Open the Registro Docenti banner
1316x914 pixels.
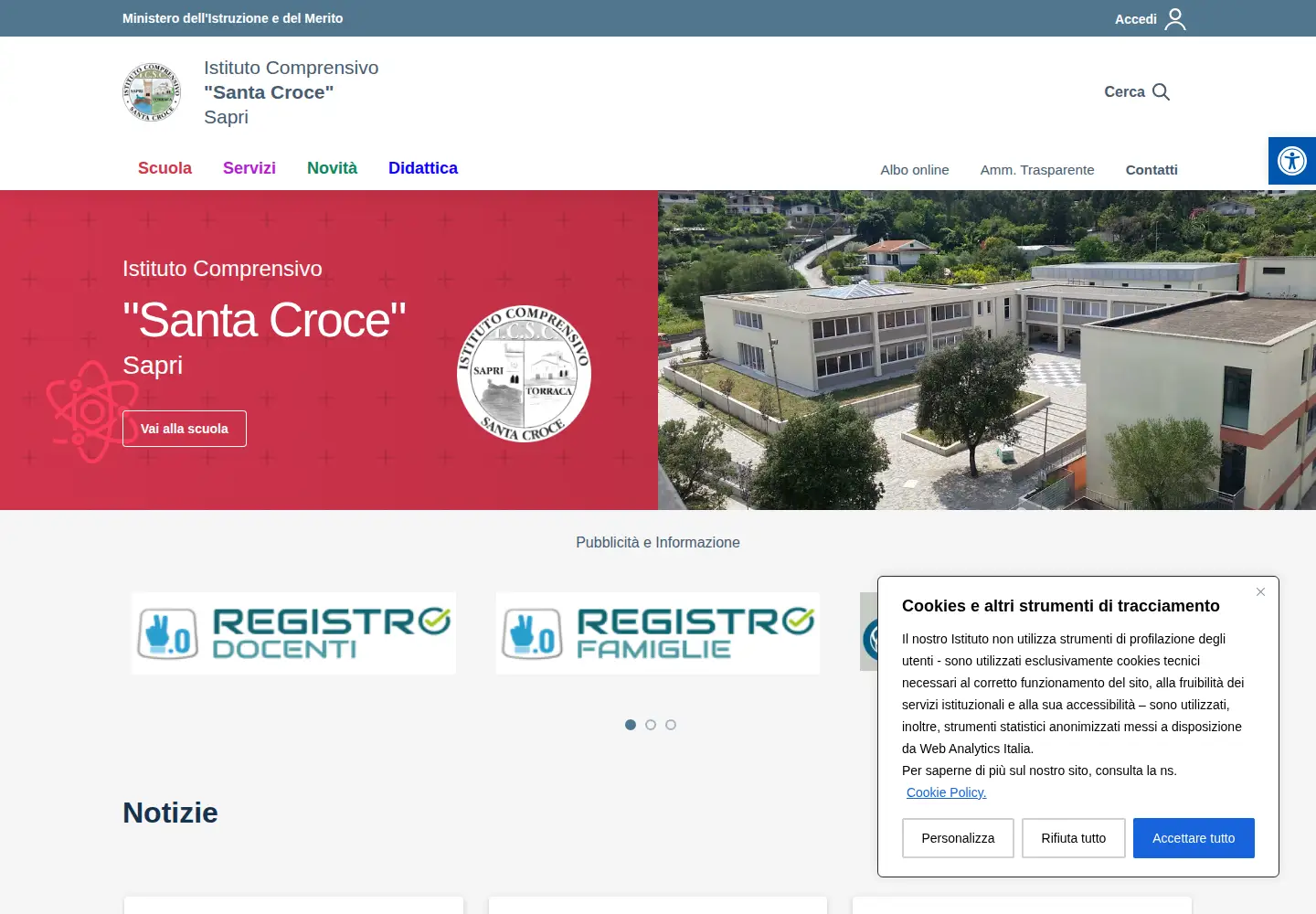point(293,633)
